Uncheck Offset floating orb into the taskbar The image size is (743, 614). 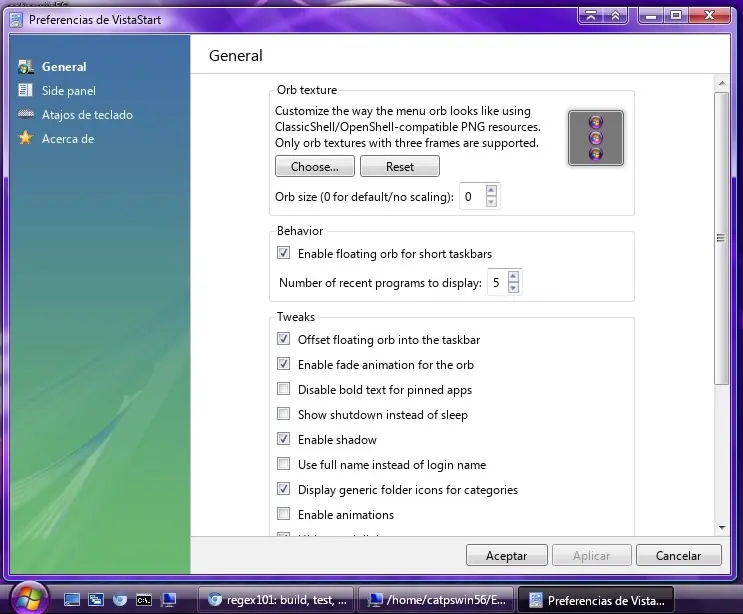coord(283,339)
